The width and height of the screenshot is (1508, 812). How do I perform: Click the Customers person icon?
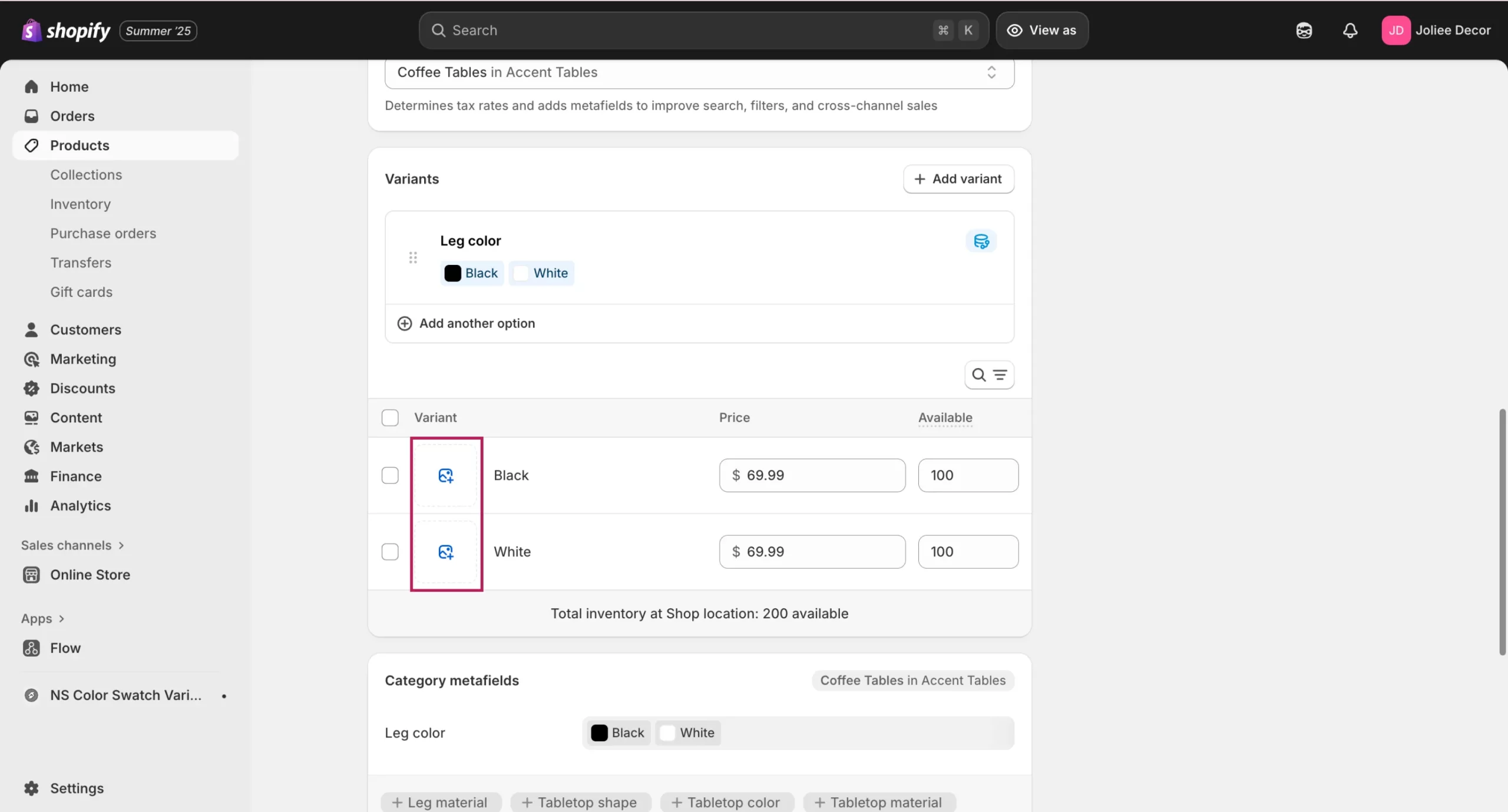pos(31,330)
